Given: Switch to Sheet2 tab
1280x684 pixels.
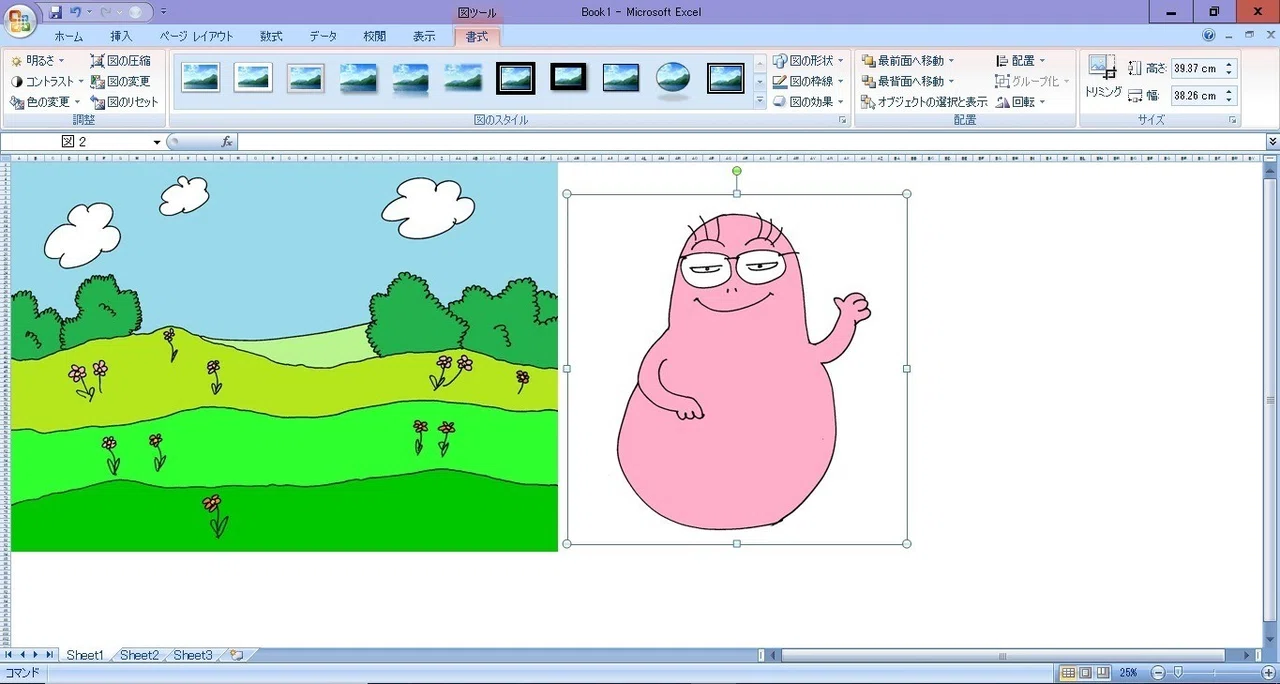Looking at the screenshot, I should (139, 655).
